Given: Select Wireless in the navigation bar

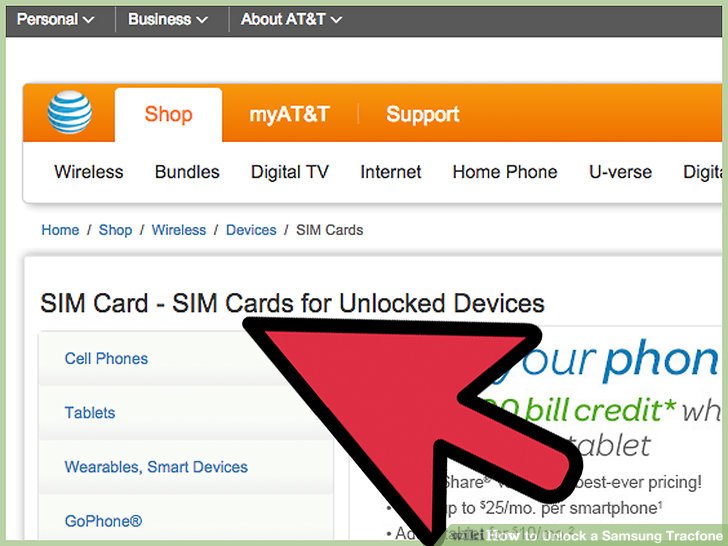Looking at the screenshot, I should pos(89,172).
